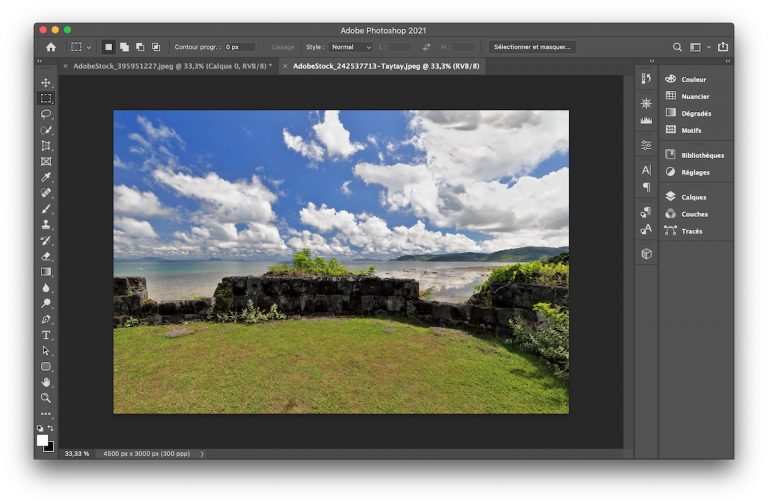The width and height of the screenshot is (768, 504).
Task: Open the Nuancier panel
Action: coord(696,96)
